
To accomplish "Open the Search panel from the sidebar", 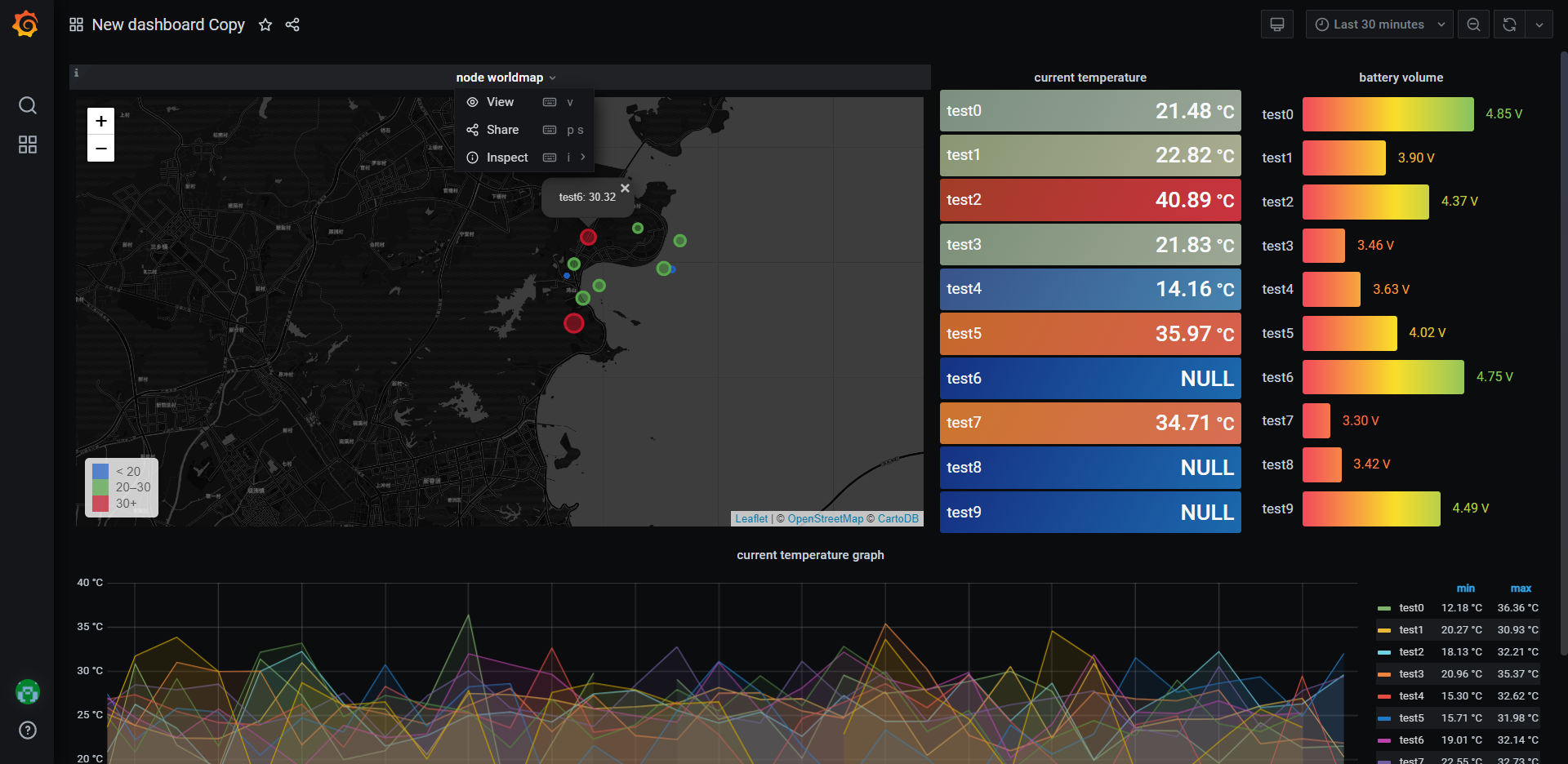I will pyautogui.click(x=27, y=105).
